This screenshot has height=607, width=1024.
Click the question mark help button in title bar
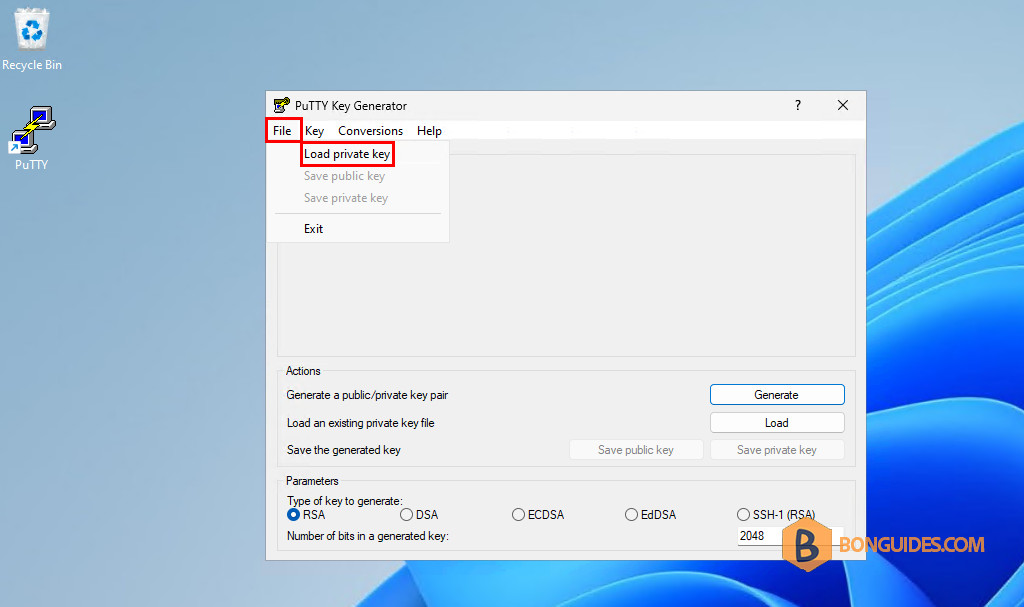[797, 105]
